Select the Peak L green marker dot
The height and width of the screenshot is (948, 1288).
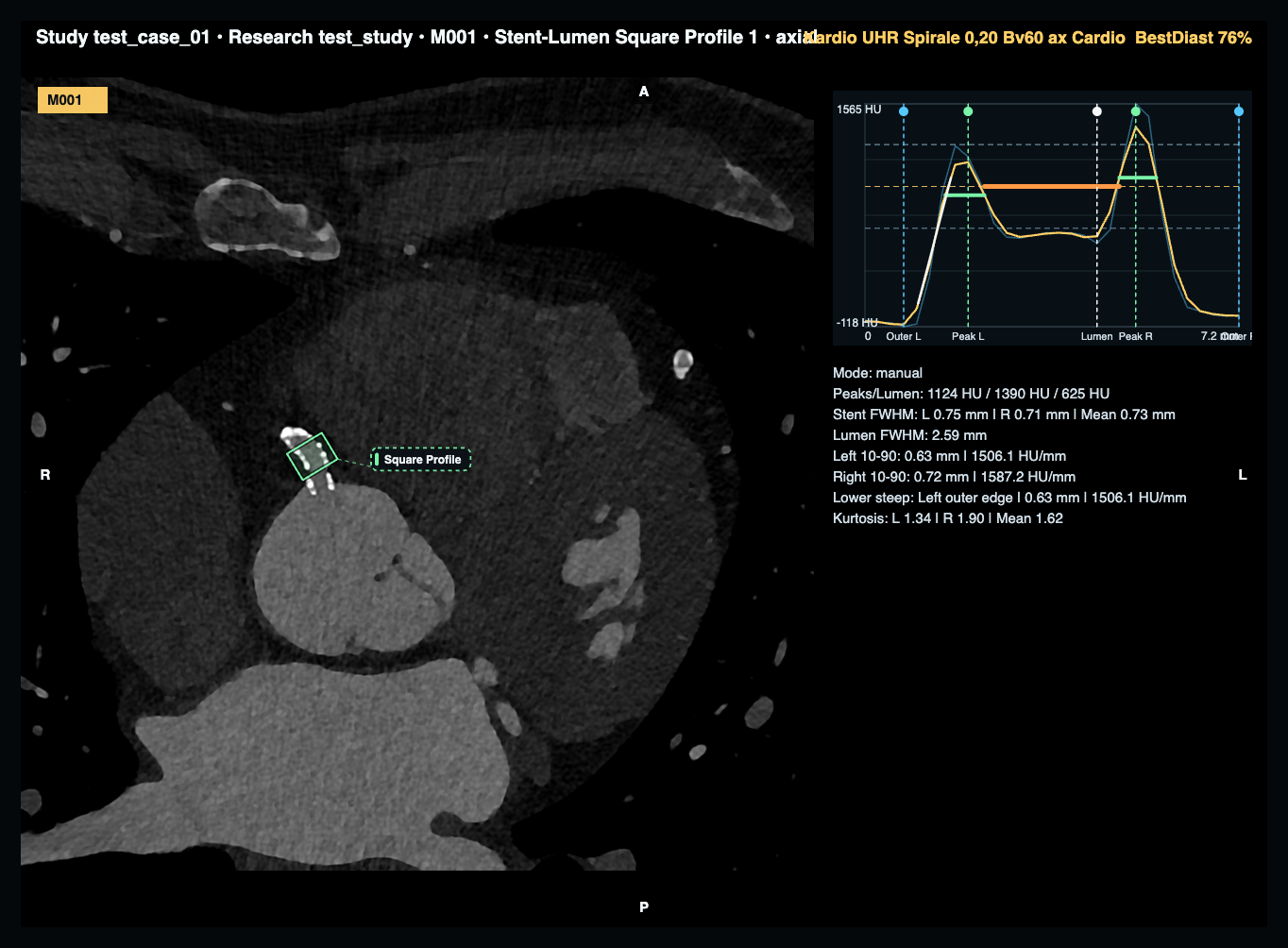point(968,111)
